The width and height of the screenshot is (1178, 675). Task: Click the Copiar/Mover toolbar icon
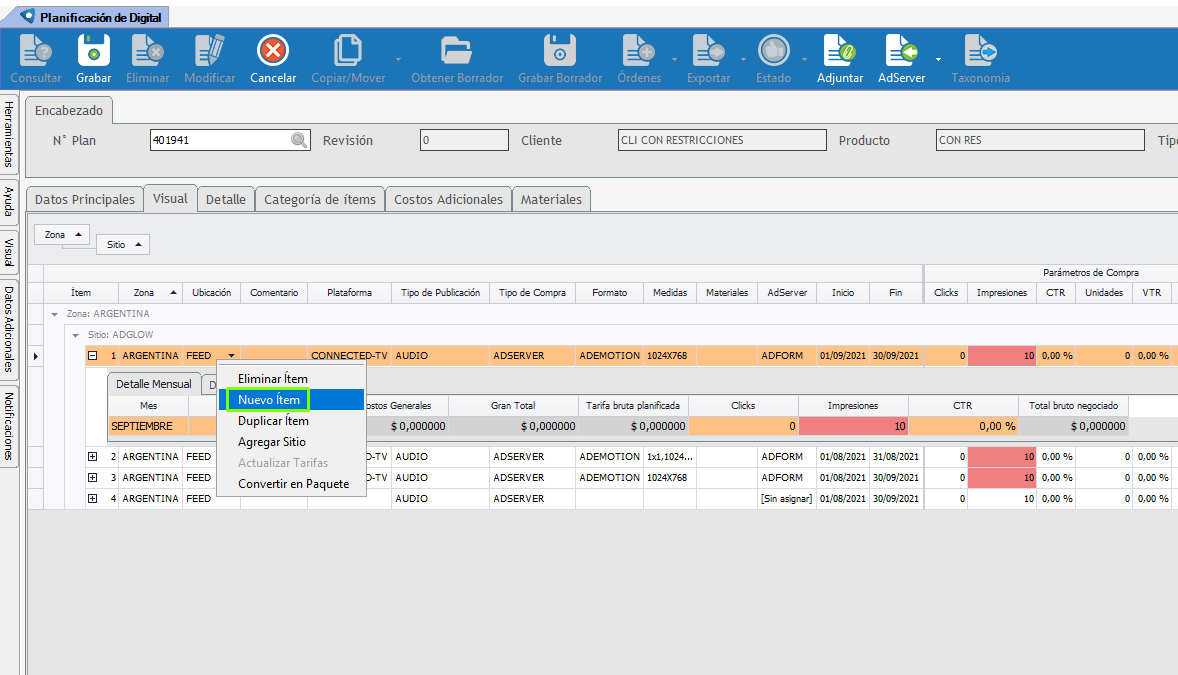[347, 51]
